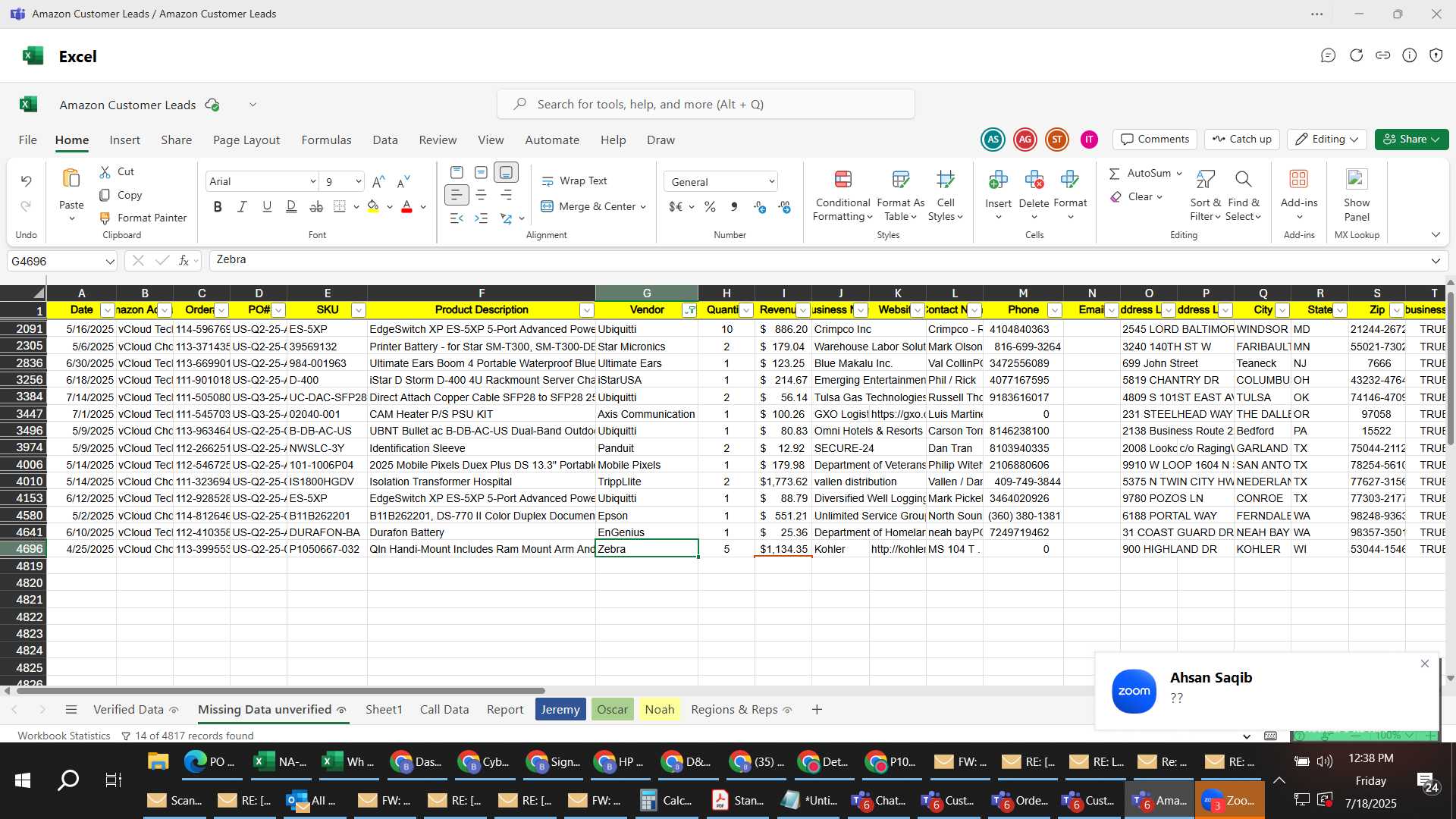The height and width of the screenshot is (819, 1456).
Task: Click the Name Box showing G4696
Action: 62,261
